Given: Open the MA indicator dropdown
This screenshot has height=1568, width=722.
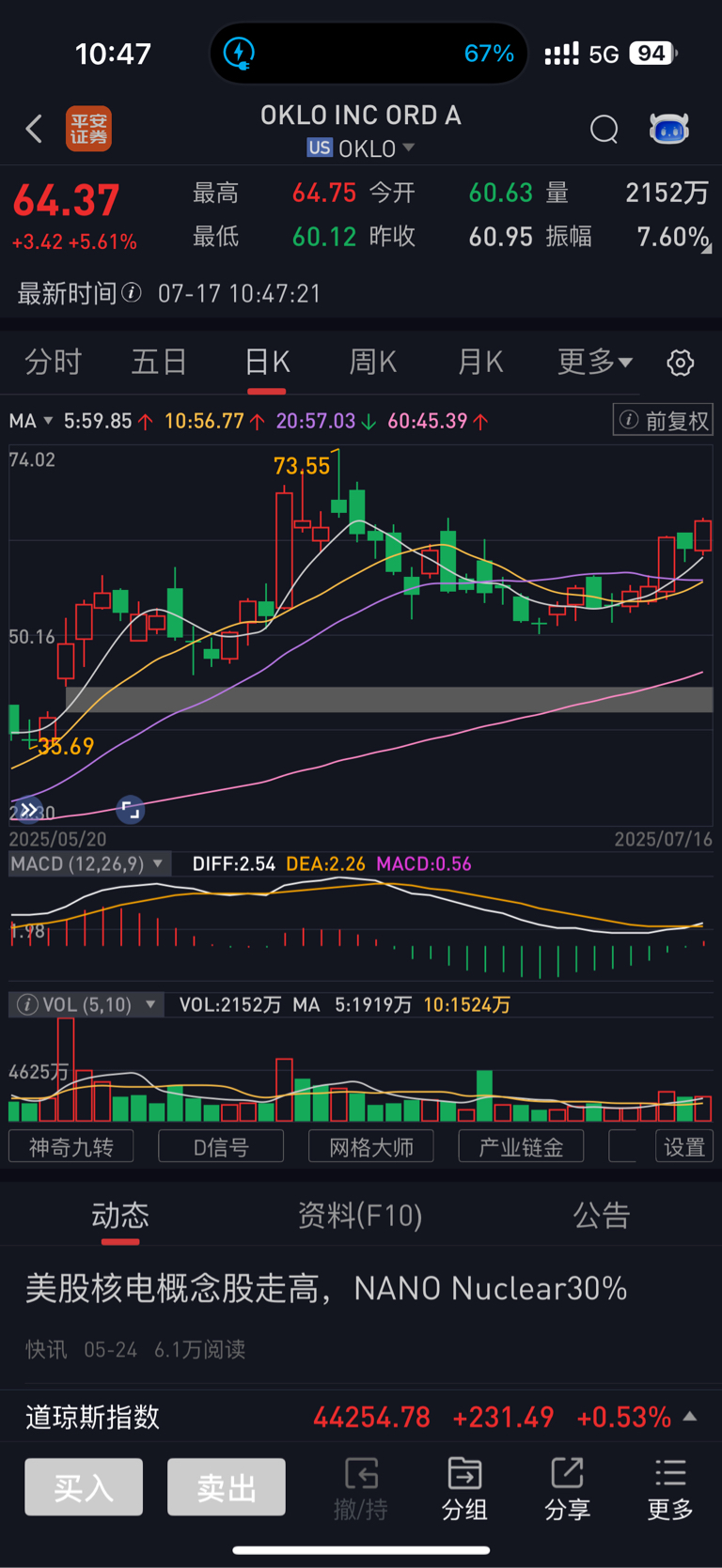Looking at the screenshot, I should pos(30,421).
